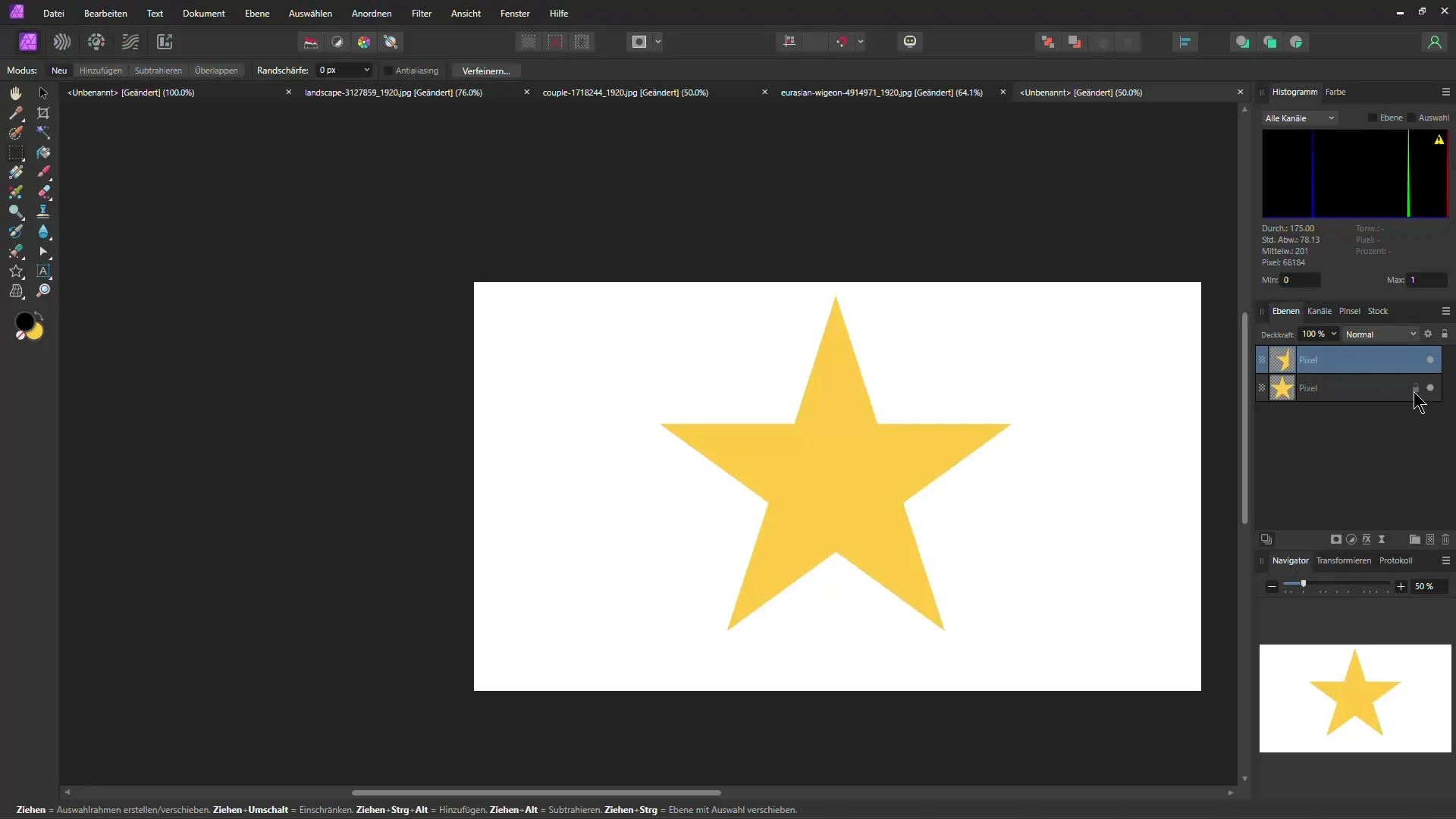Image resolution: width=1456 pixels, height=819 pixels.
Task: Apply Auto White Balance from toolbar
Action: (391, 42)
